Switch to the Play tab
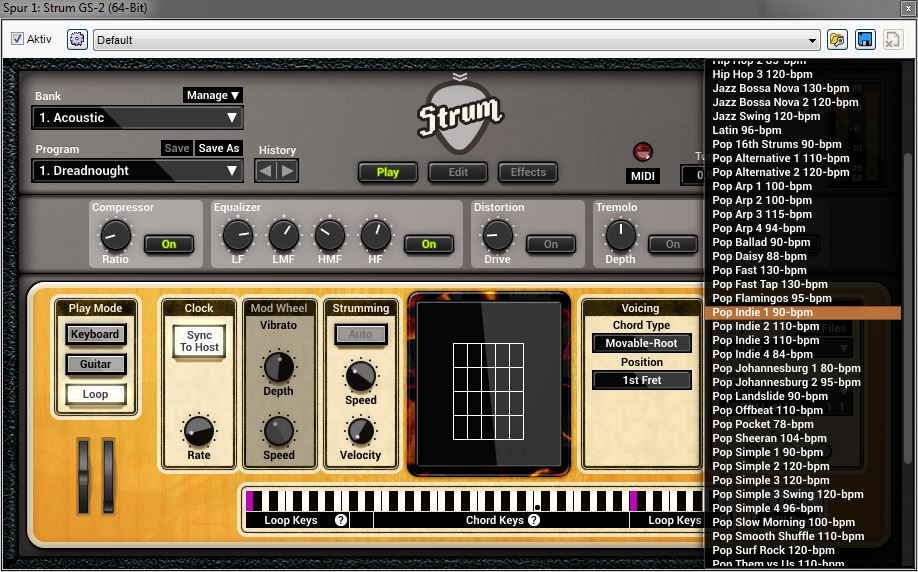This screenshot has width=918, height=572. pos(388,172)
